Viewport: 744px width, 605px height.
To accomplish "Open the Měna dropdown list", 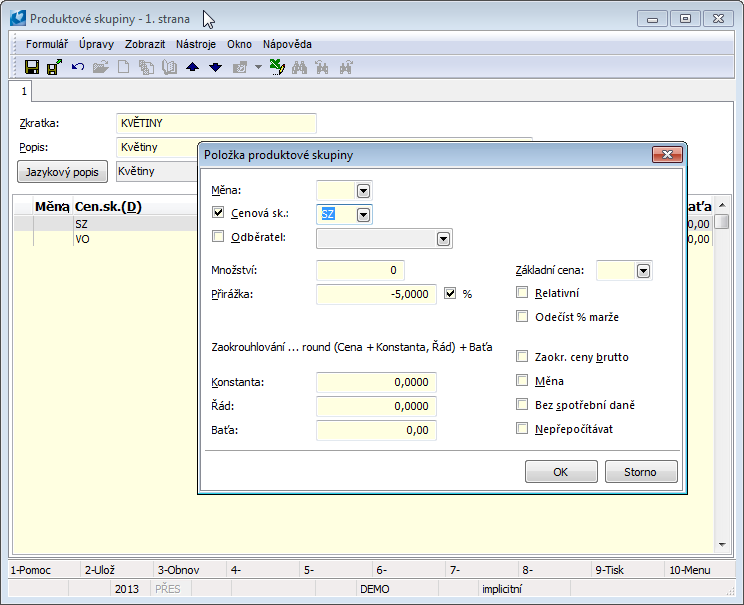I will tap(363, 190).
